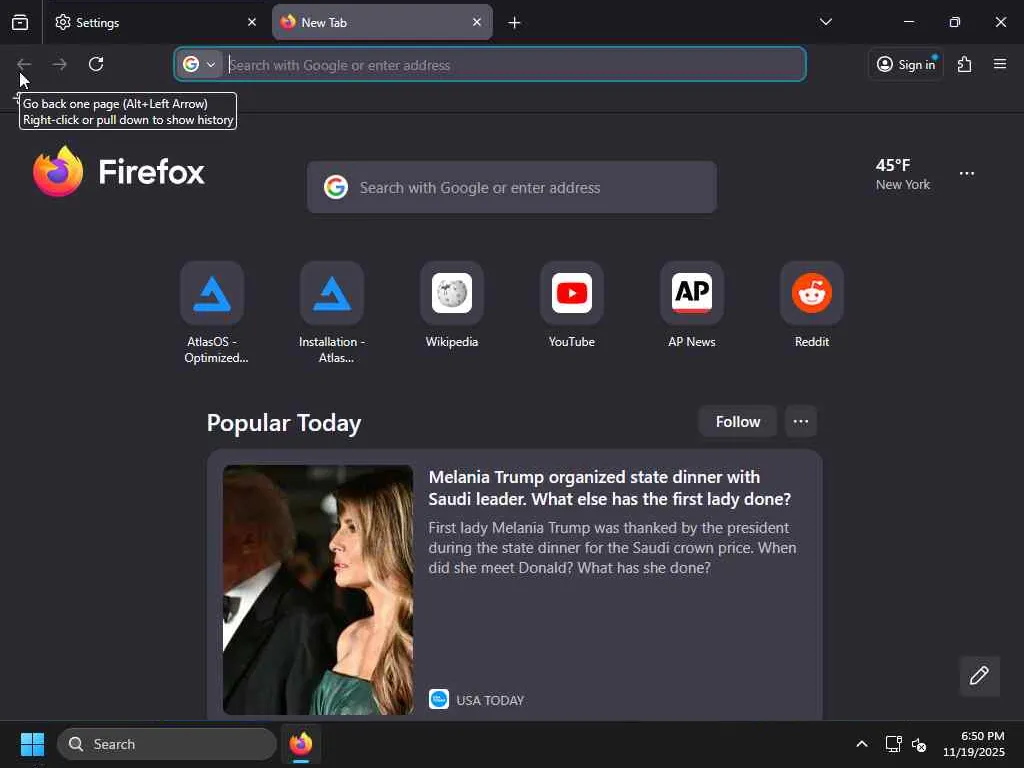Click the pencil customize page button
1024x768 pixels.
click(979, 676)
